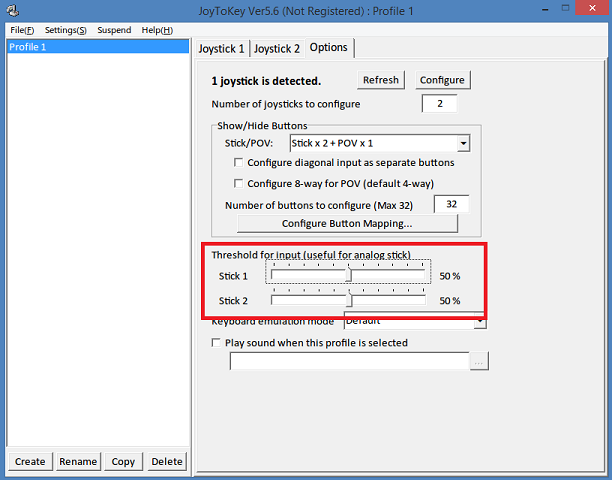
Task: Select the Options tab
Action: coord(329,48)
